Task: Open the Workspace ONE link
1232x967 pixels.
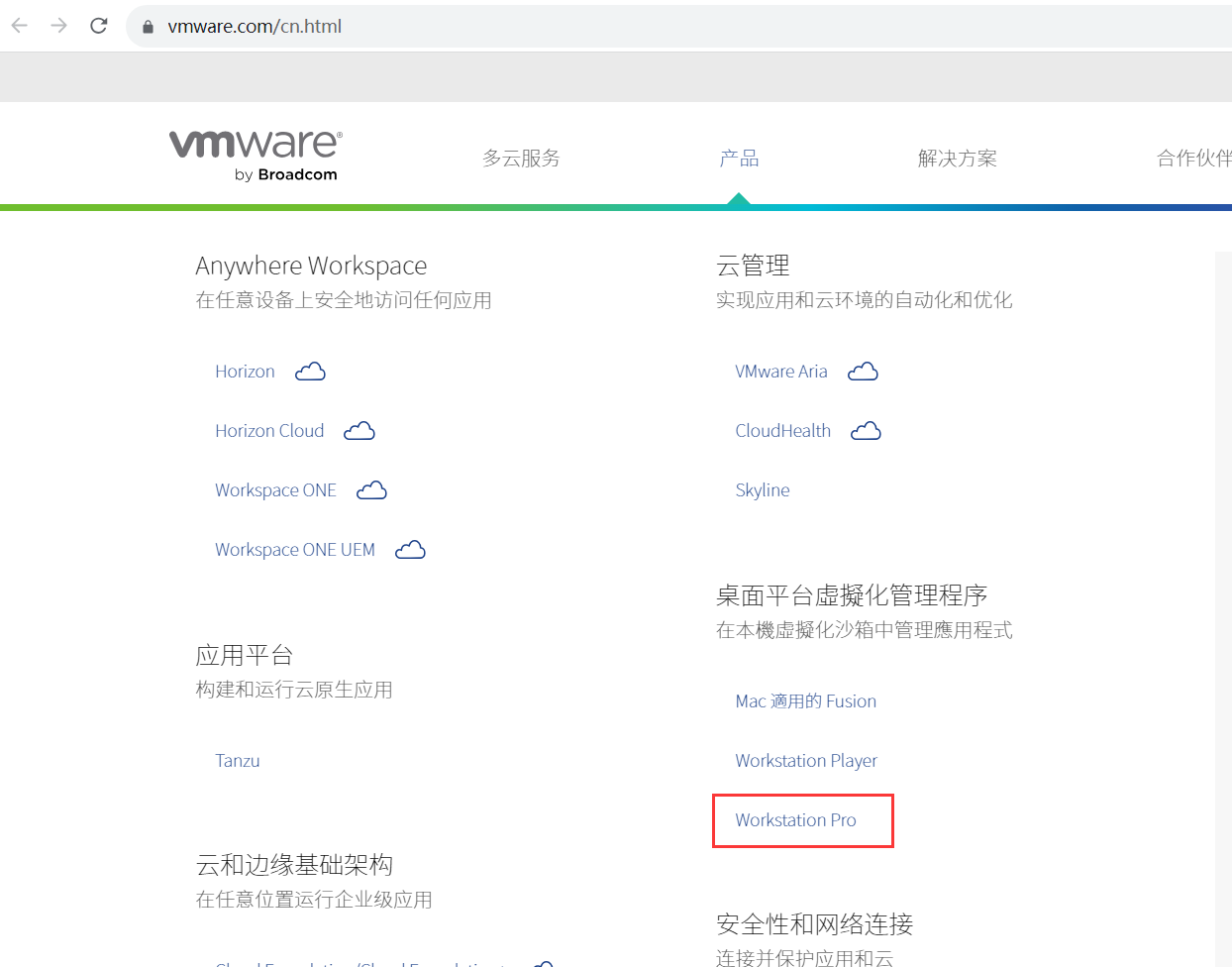Action: [275, 490]
